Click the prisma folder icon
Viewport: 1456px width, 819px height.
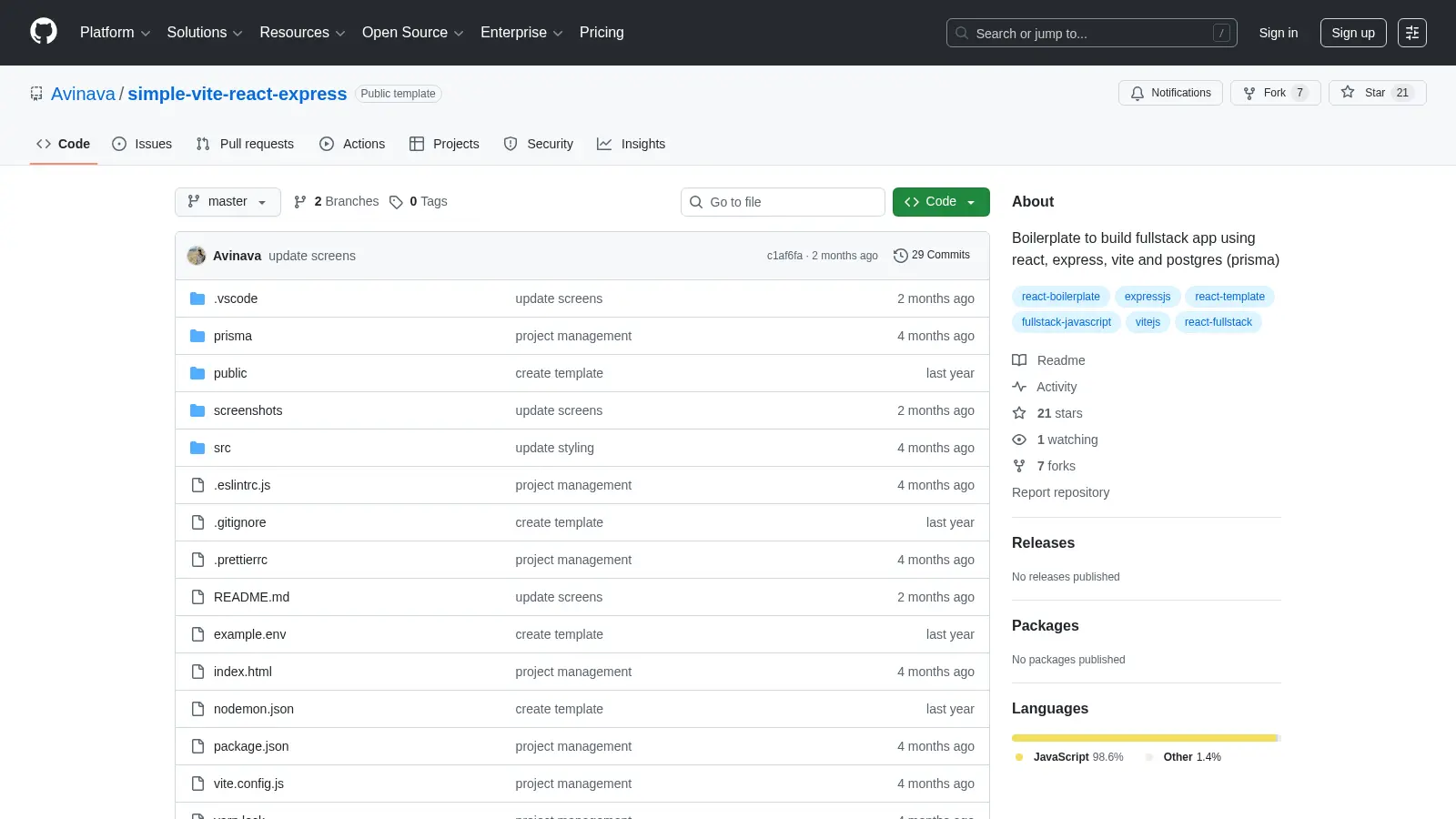(x=197, y=336)
